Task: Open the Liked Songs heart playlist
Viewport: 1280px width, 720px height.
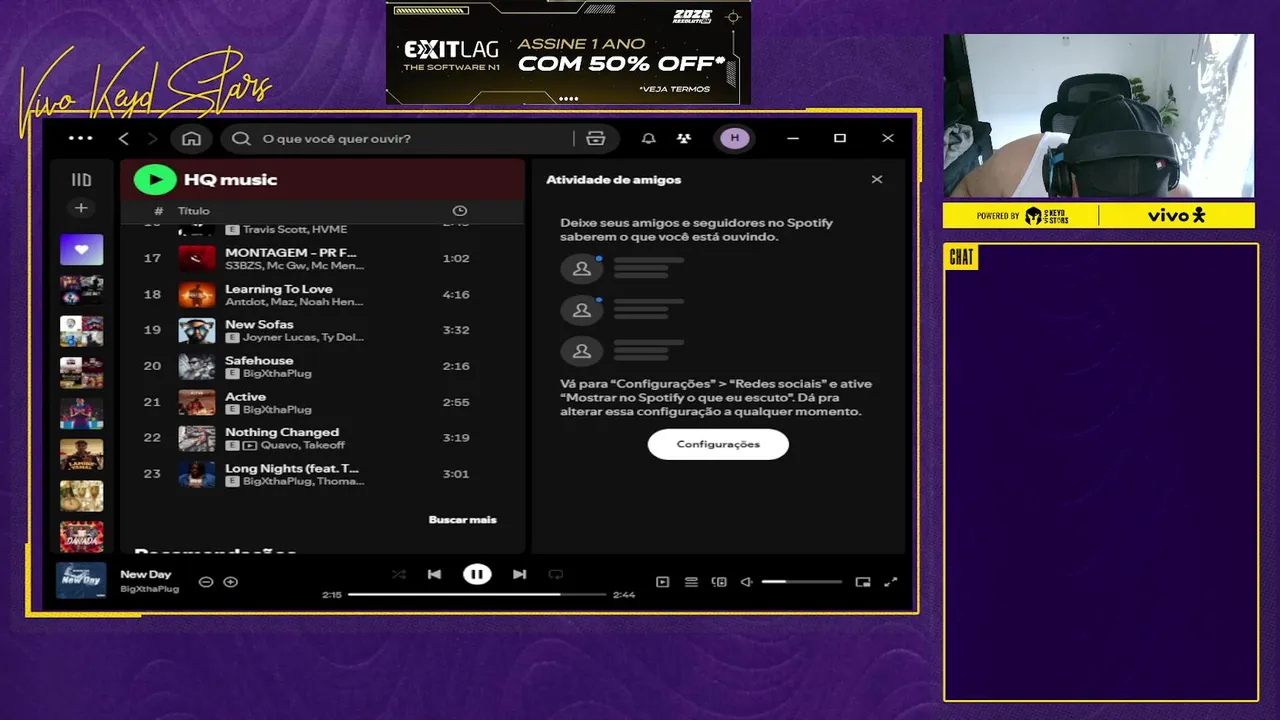Action: coord(81,249)
